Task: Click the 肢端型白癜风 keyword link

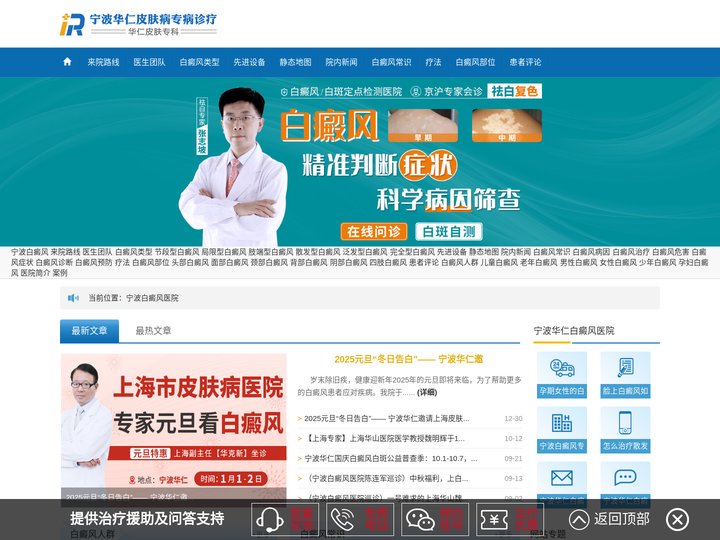Action: point(271,252)
